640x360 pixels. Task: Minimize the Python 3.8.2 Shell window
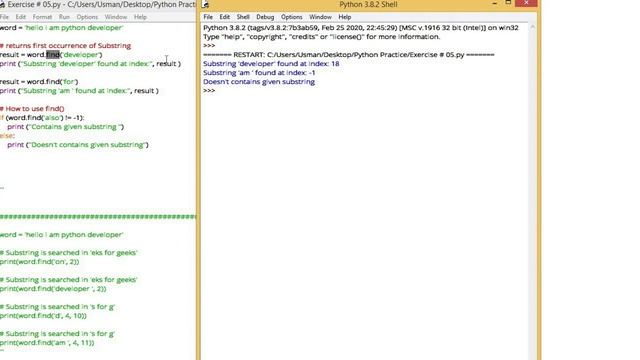click(495, 3)
